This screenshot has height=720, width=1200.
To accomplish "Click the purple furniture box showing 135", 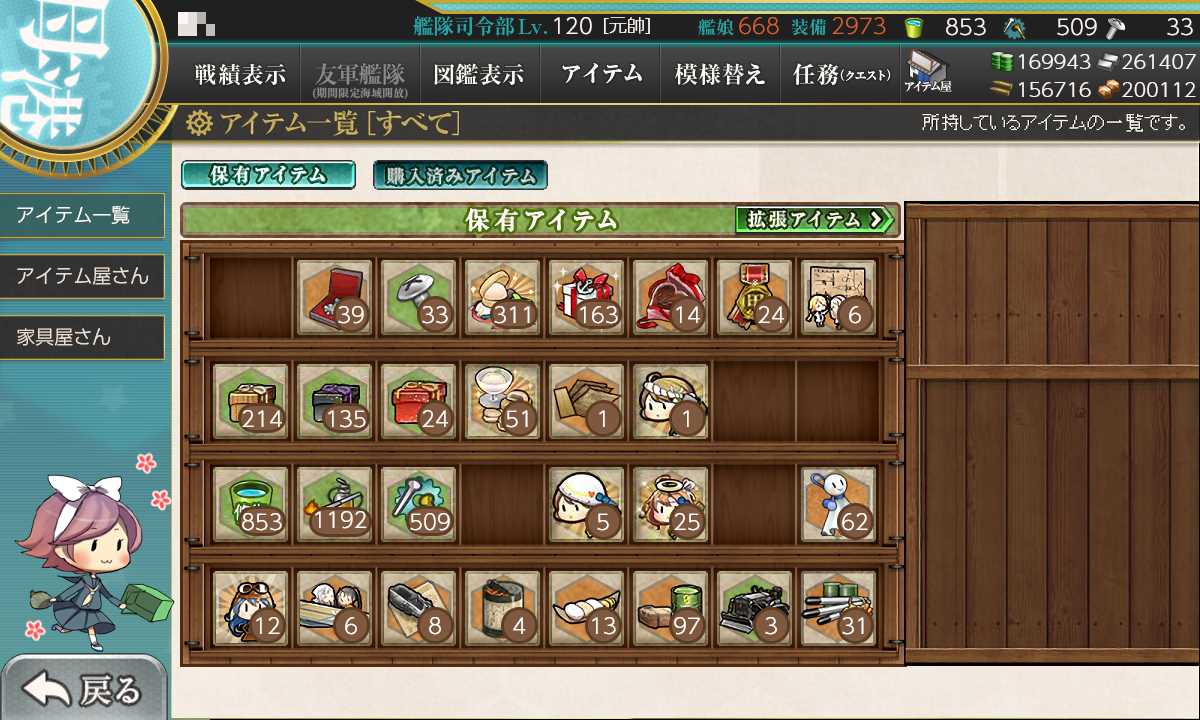I will 336,400.
